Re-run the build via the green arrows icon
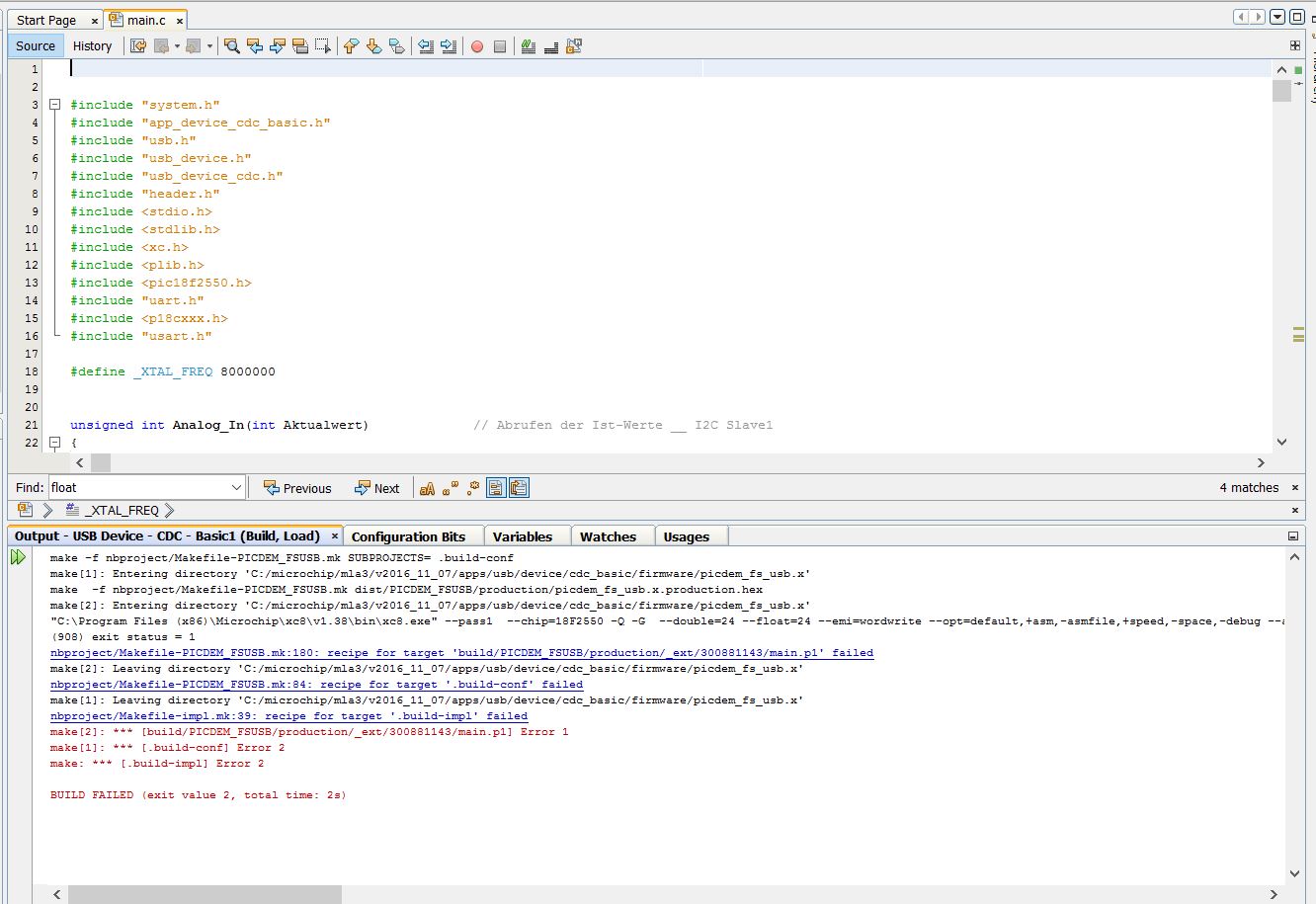The width and height of the screenshot is (1316, 904). [x=18, y=555]
